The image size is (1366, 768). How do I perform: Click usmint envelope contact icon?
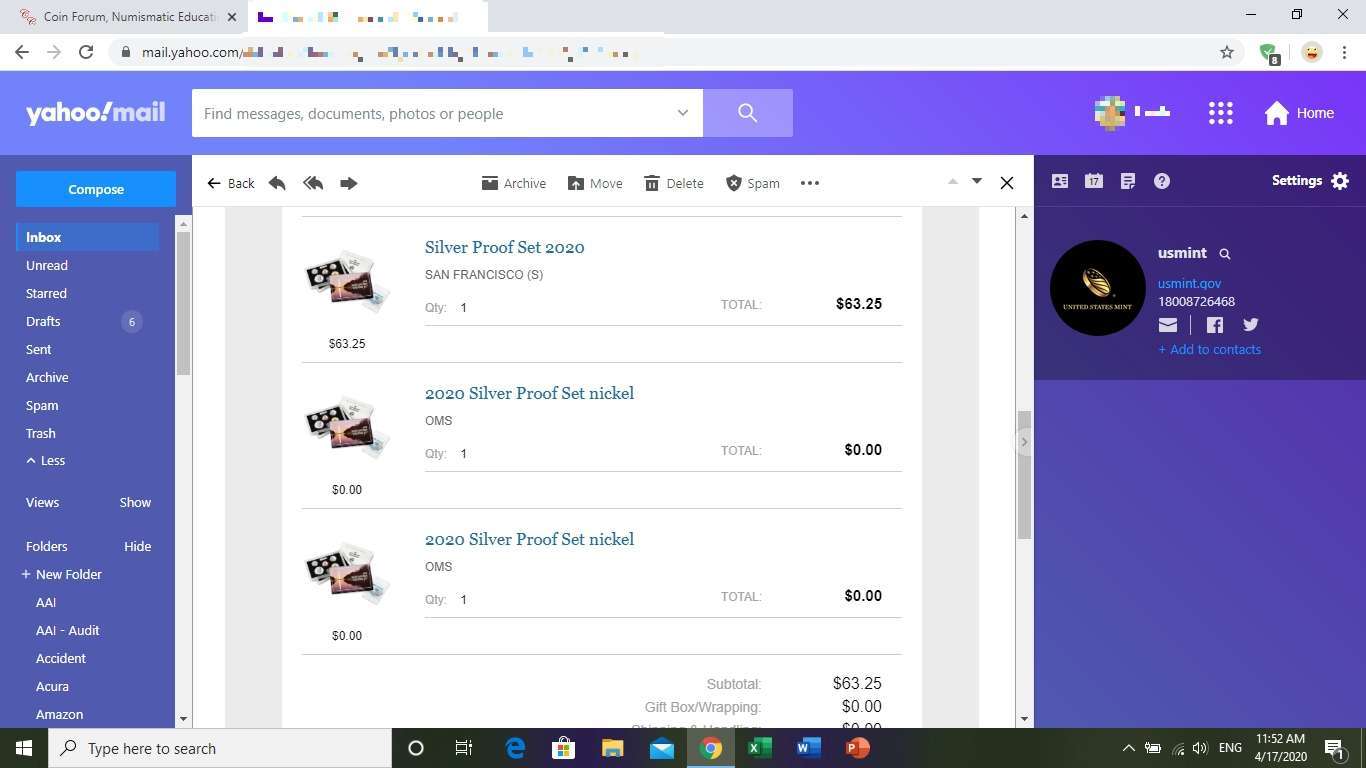pos(1168,325)
